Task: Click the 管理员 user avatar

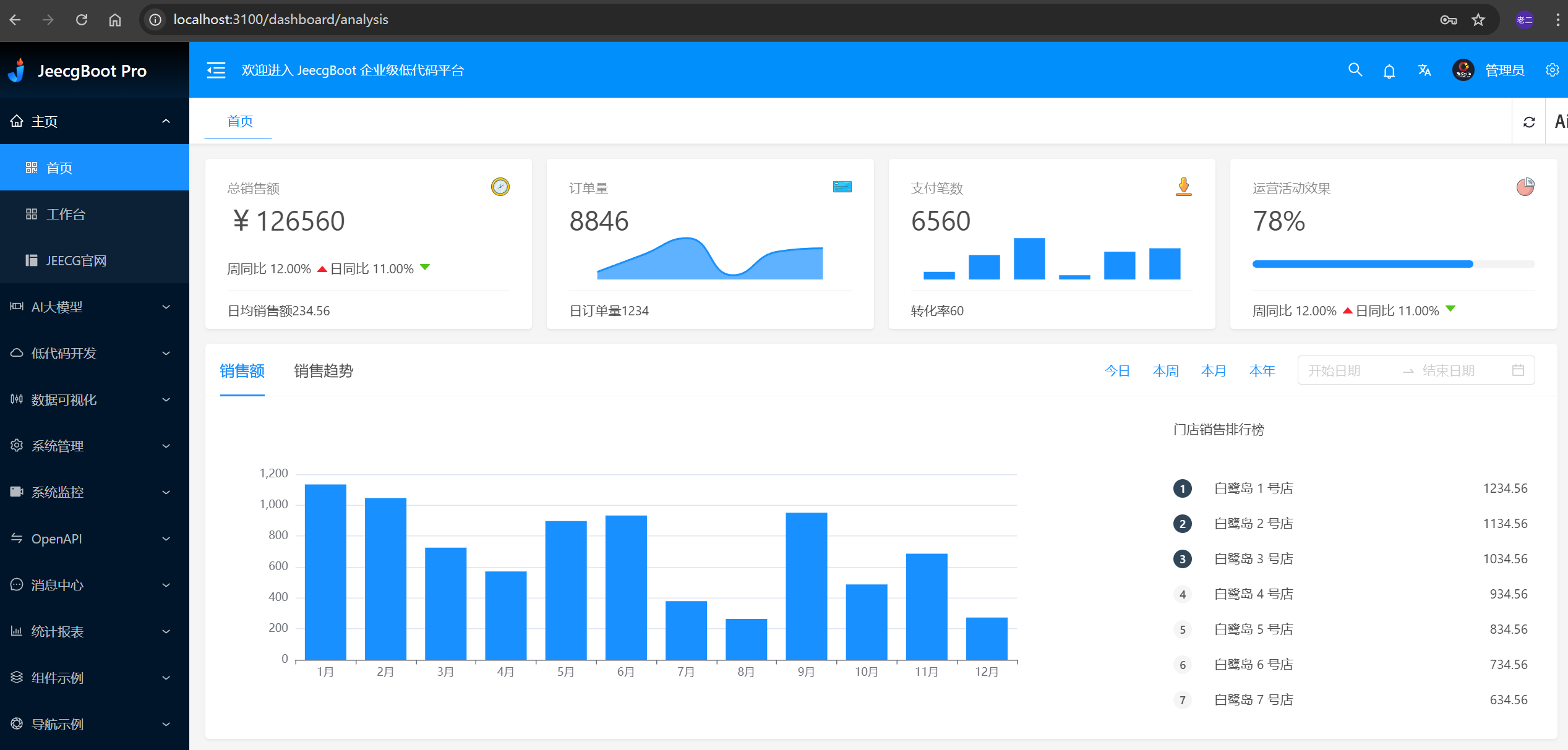Action: (1463, 70)
